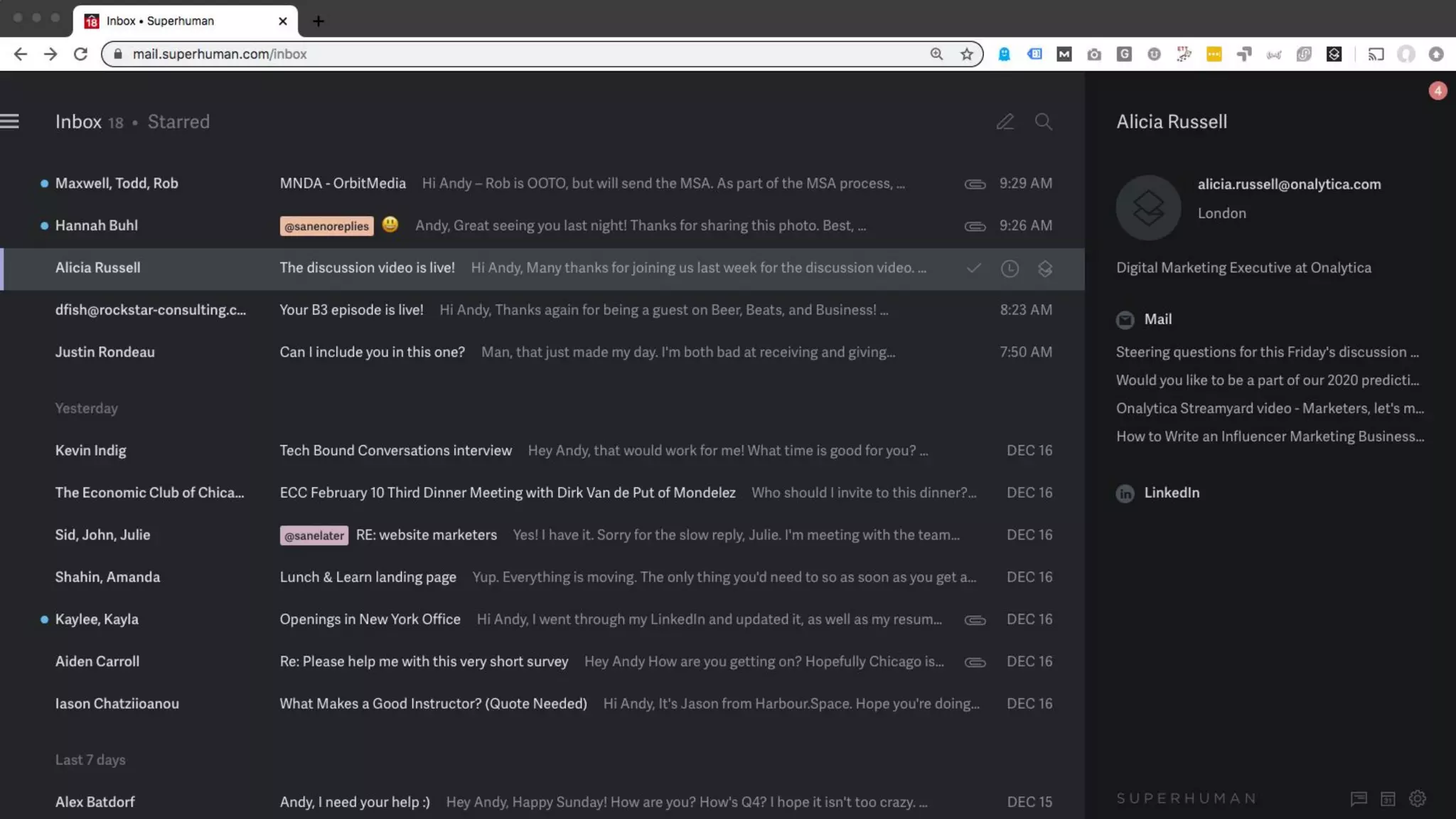Click attachment icon on Maxwell, Todd, Rob email
The height and width of the screenshot is (819, 1456).
point(975,184)
